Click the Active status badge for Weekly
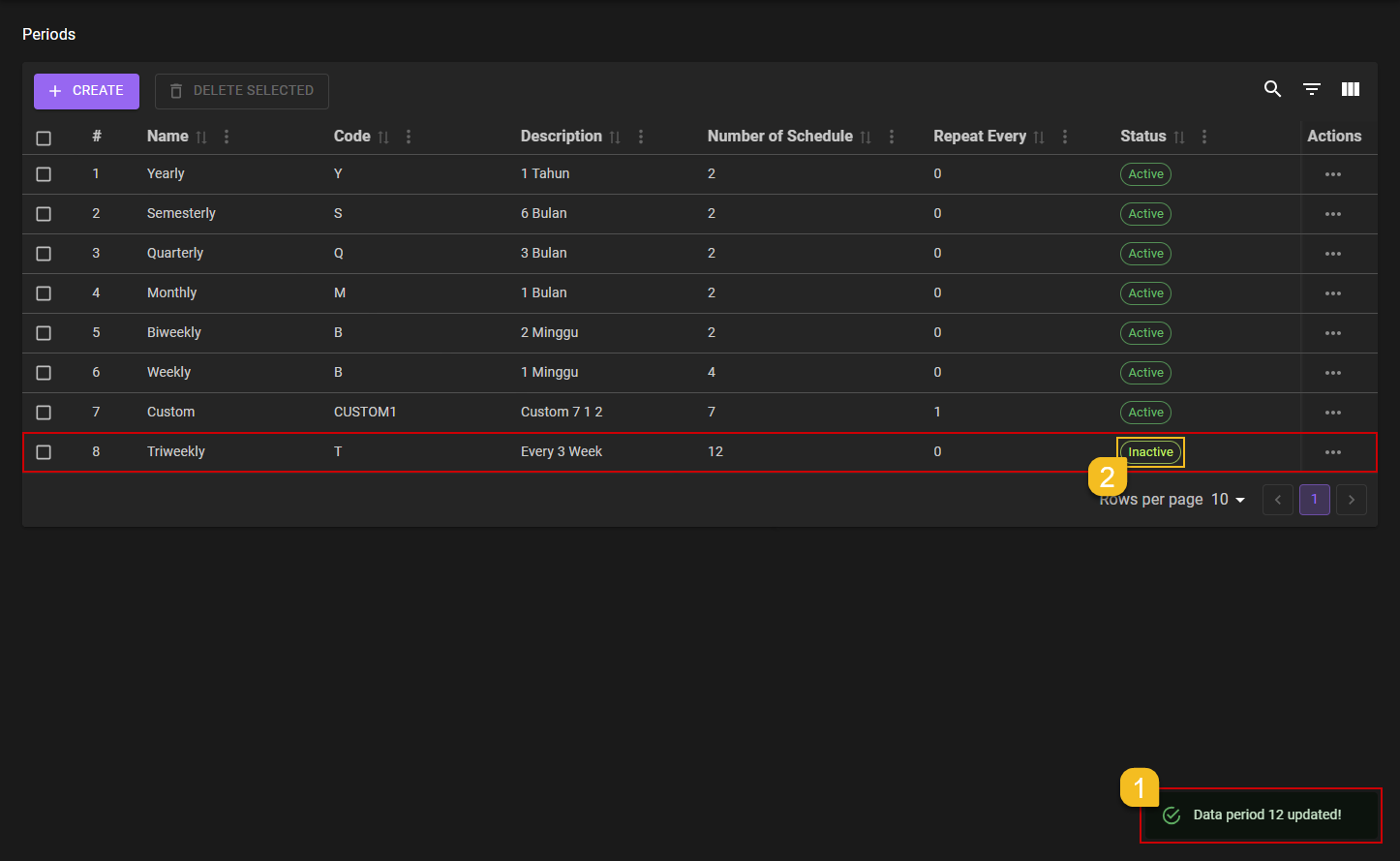Viewport: 1400px width, 861px height. 1145,373
